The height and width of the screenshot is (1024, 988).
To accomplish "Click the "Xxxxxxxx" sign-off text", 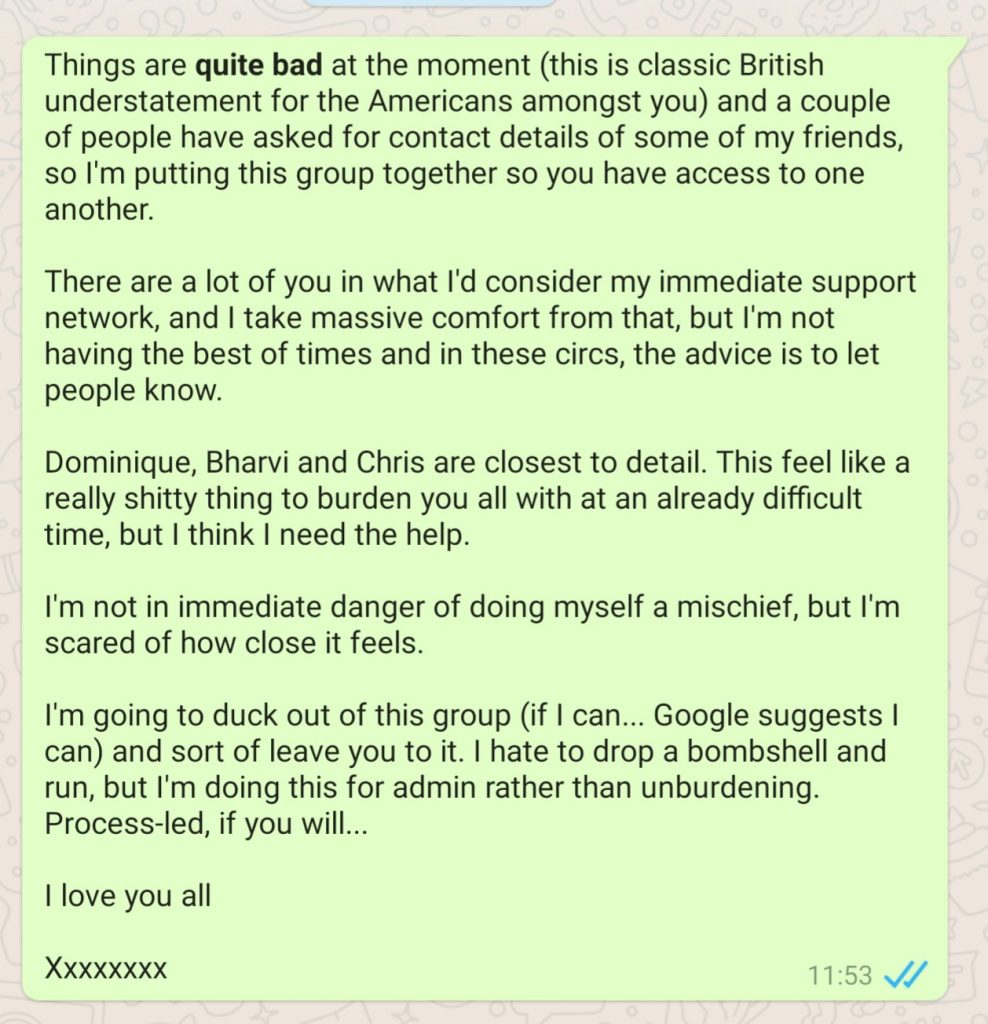I will pos(106,967).
